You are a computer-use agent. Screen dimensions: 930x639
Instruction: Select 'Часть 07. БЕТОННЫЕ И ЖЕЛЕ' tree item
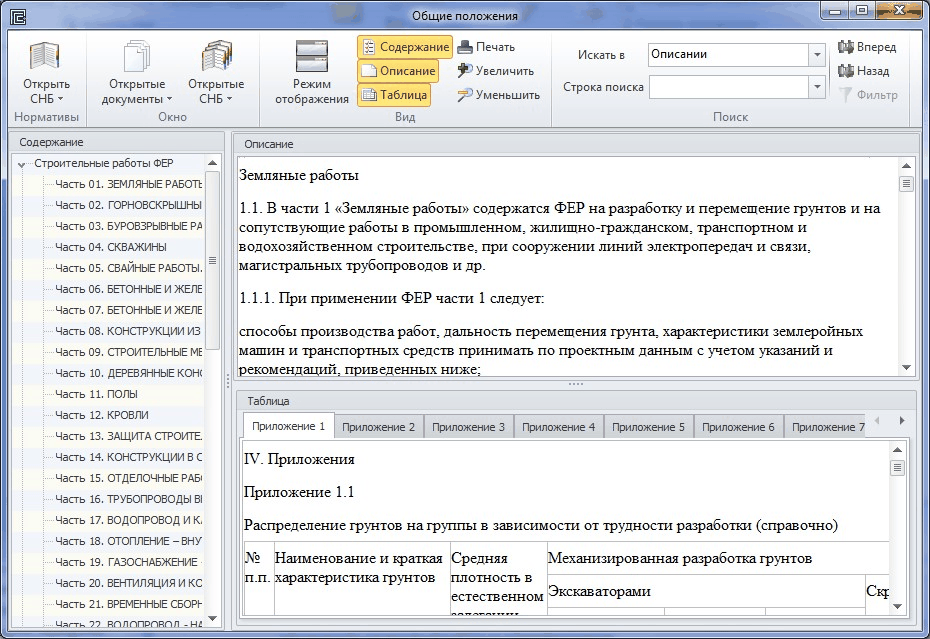[128, 310]
